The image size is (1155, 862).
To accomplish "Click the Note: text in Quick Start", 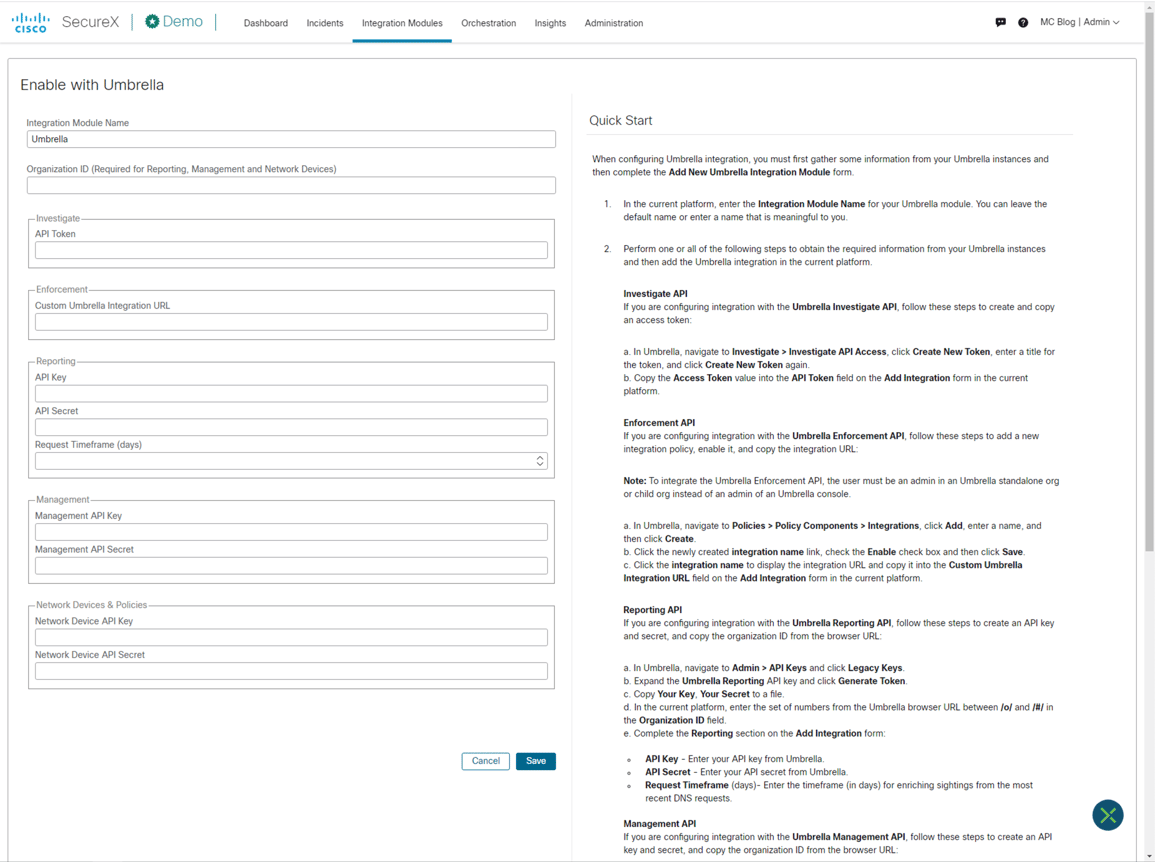I will pos(634,480).
